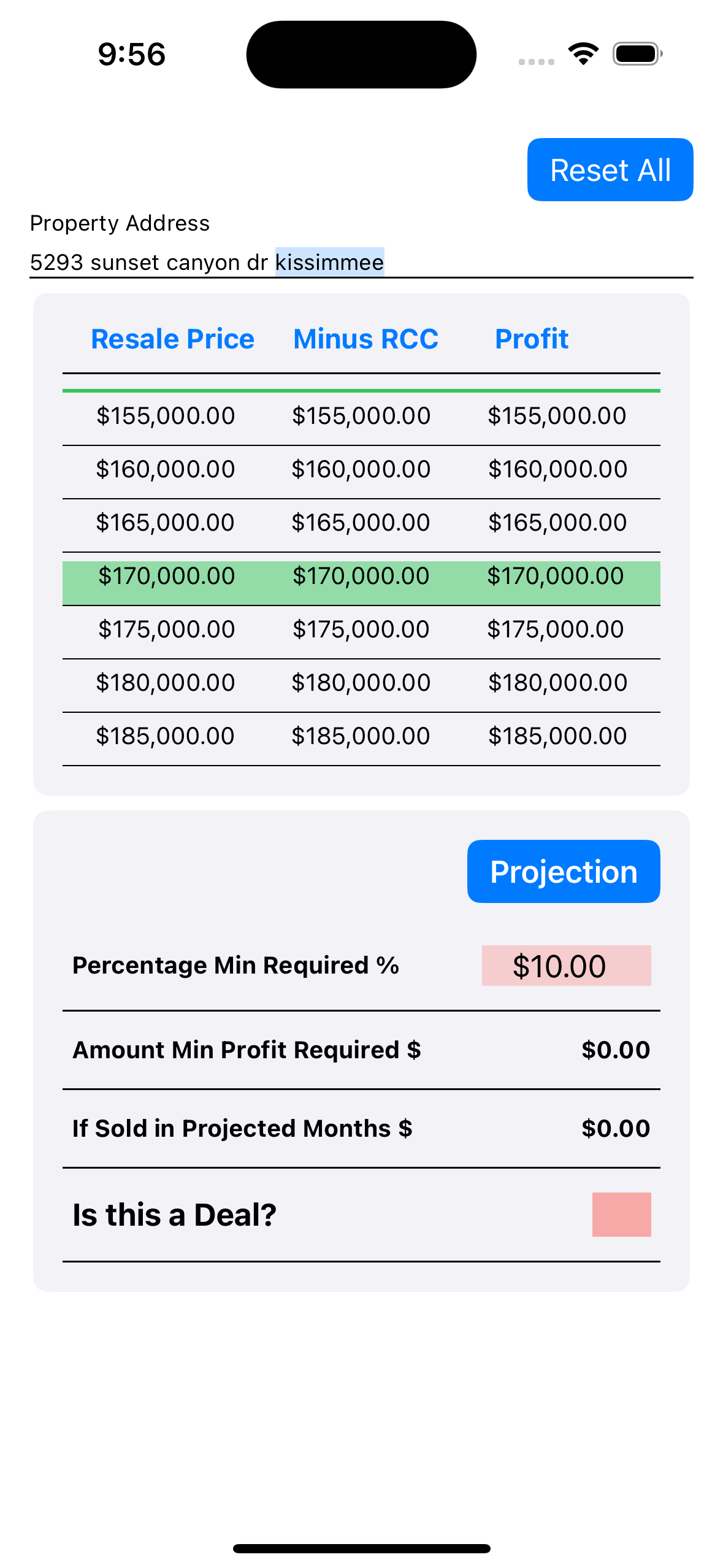Tap the Reset All button

click(x=610, y=170)
